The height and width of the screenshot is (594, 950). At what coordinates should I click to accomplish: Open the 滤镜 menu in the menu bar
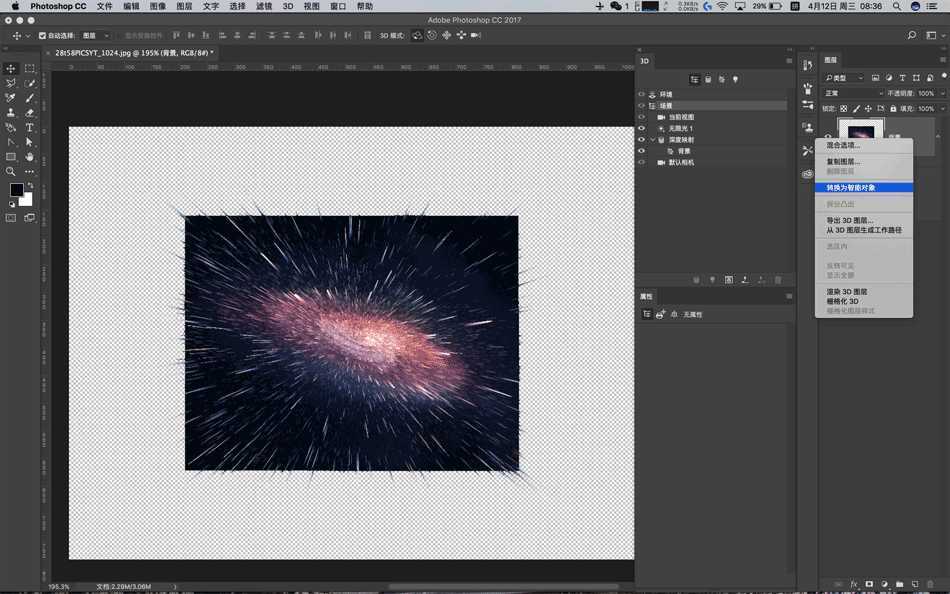coord(264,6)
